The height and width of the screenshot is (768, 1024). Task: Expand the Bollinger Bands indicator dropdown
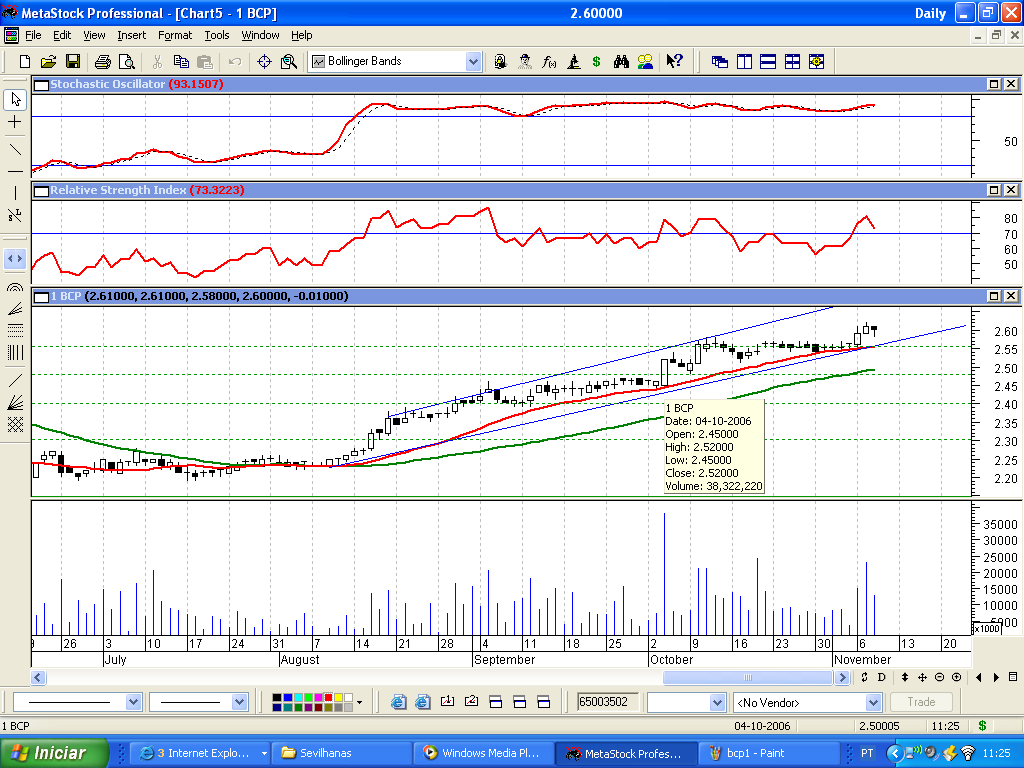pos(473,61)
